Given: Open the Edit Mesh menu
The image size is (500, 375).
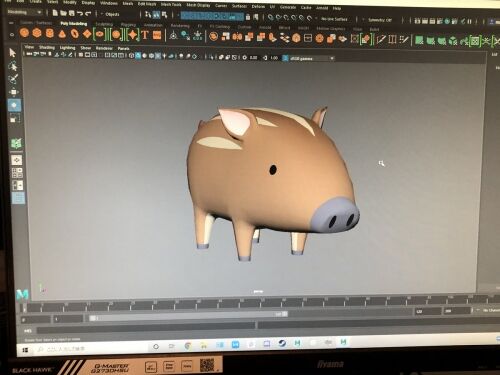Looking at the screenshot, I should [x=147, y=4].
